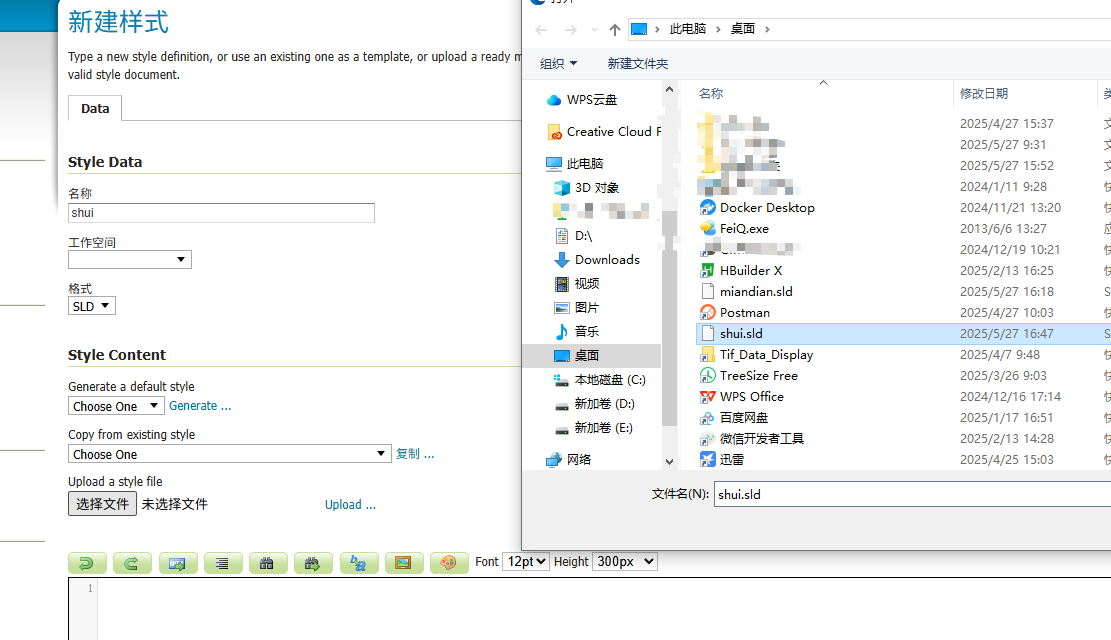This screenshot has width=1111, height=640.
Task: Click navigation pane scroll-down arrow
Action: [x=670, y=462]
